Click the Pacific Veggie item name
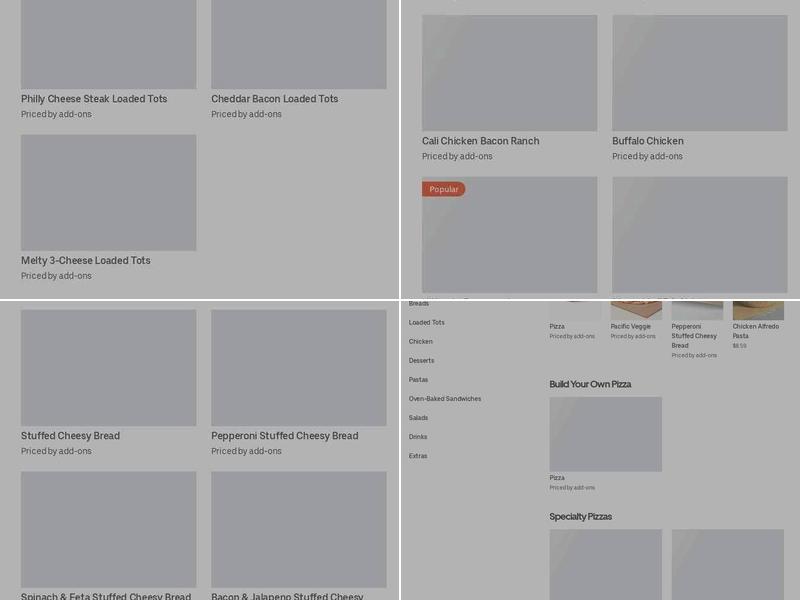 630,327
